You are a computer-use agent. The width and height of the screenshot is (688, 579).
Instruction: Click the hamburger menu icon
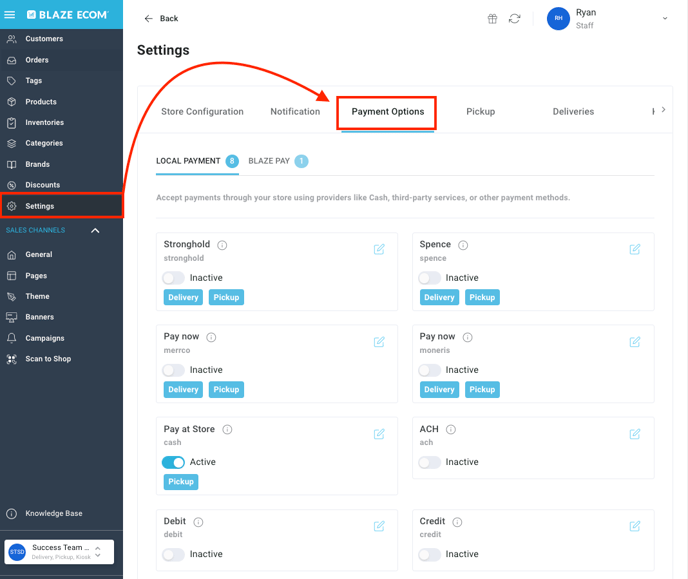(10, 15)
